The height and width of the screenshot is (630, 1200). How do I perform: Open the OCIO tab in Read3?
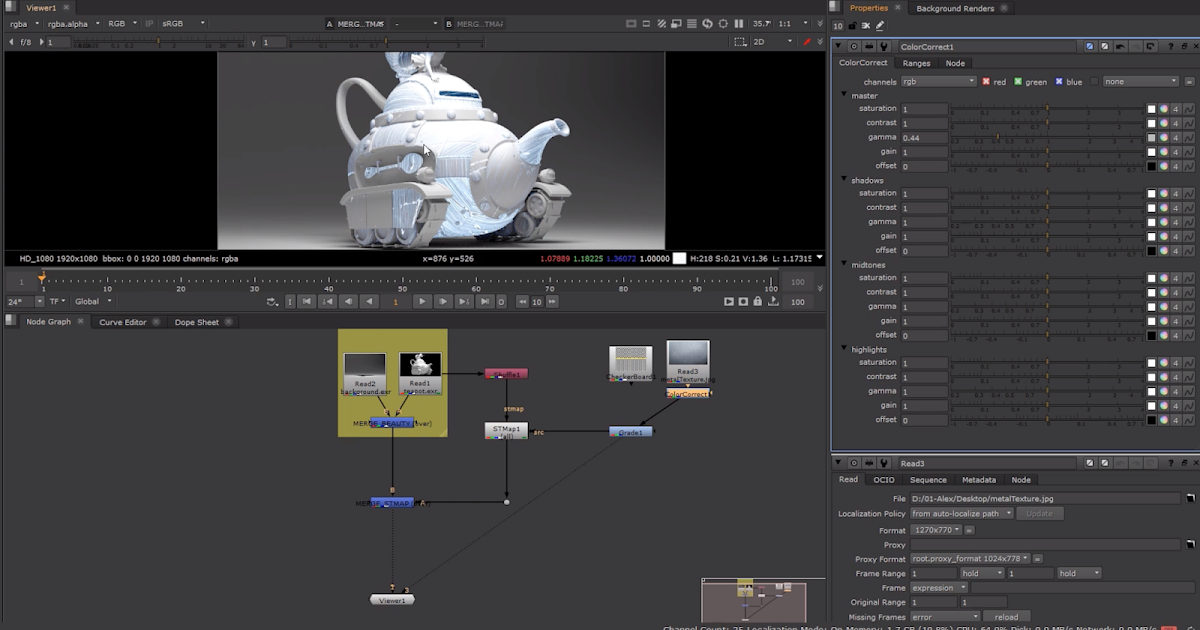tap(883, 480)
